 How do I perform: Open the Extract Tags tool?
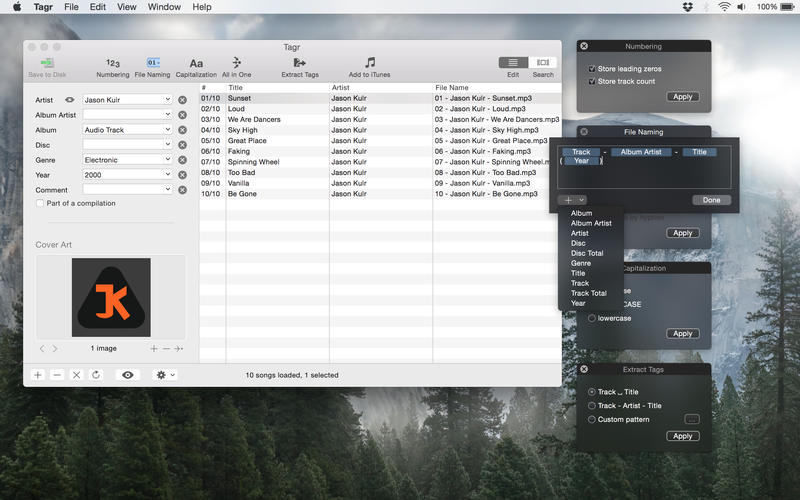point(300,64)
